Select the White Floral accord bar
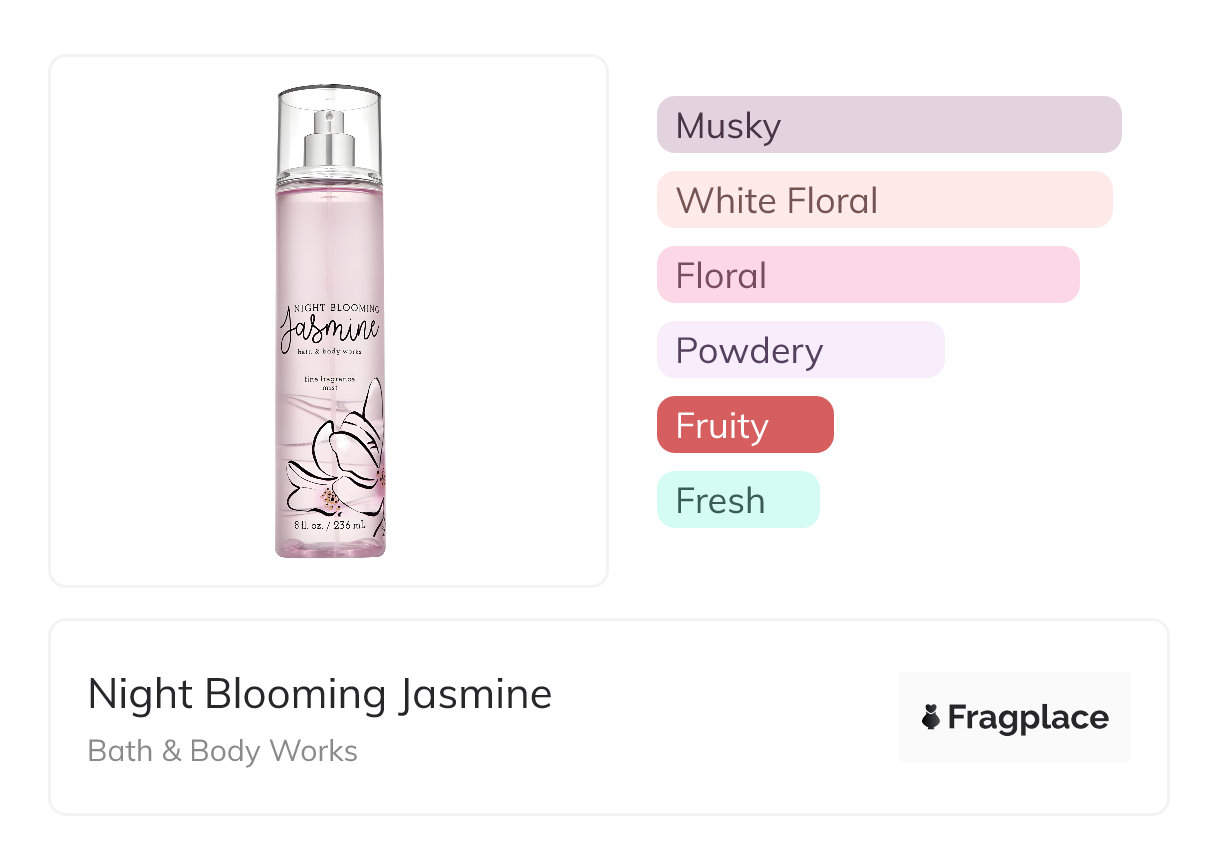1218x864 pixels. tap(884, 200)
